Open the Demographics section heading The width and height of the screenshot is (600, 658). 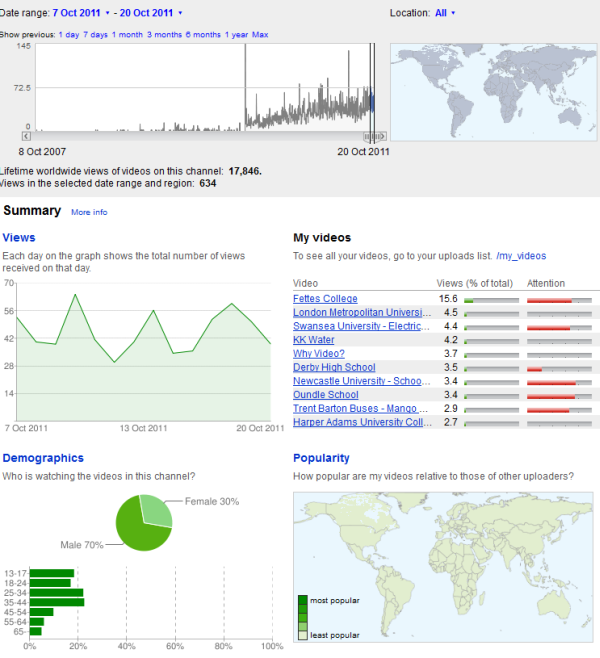pos(43,458)
